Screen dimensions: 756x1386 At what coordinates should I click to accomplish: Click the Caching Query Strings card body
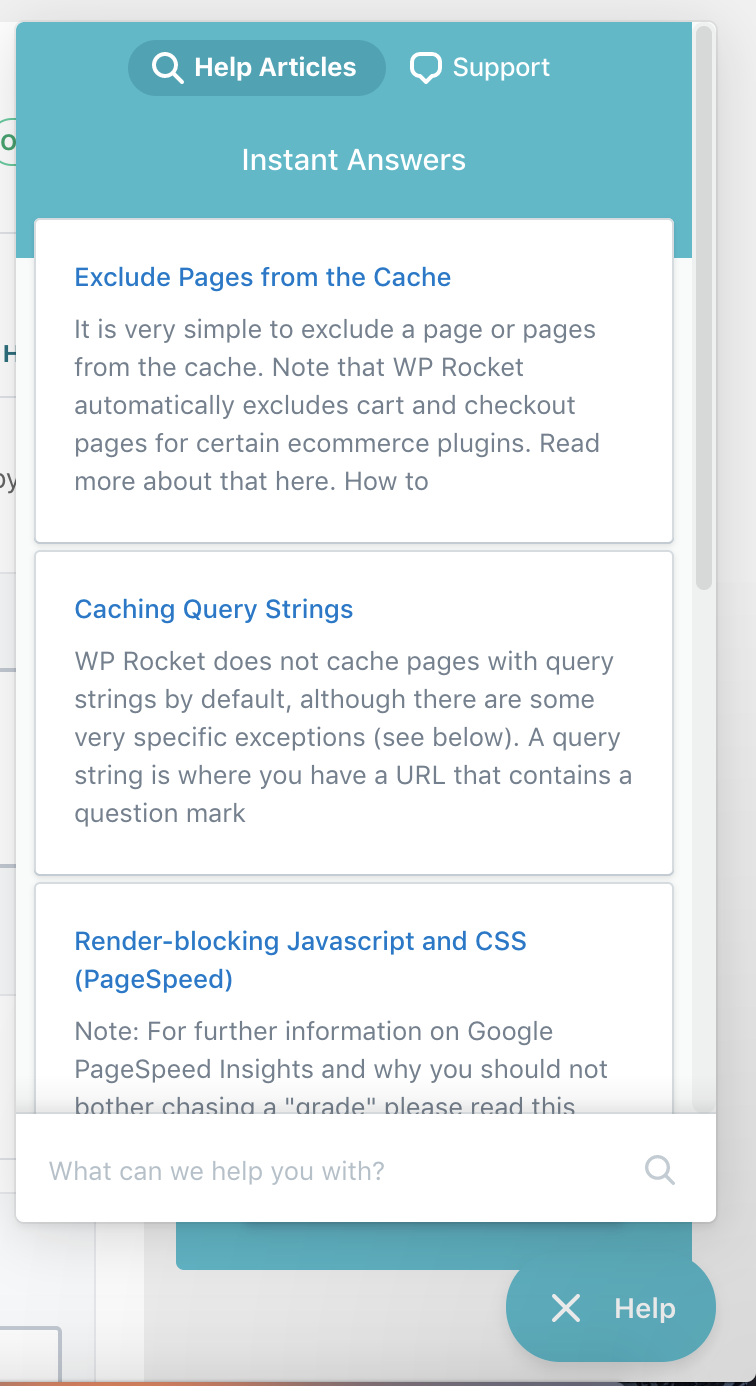tap(353, 735)
